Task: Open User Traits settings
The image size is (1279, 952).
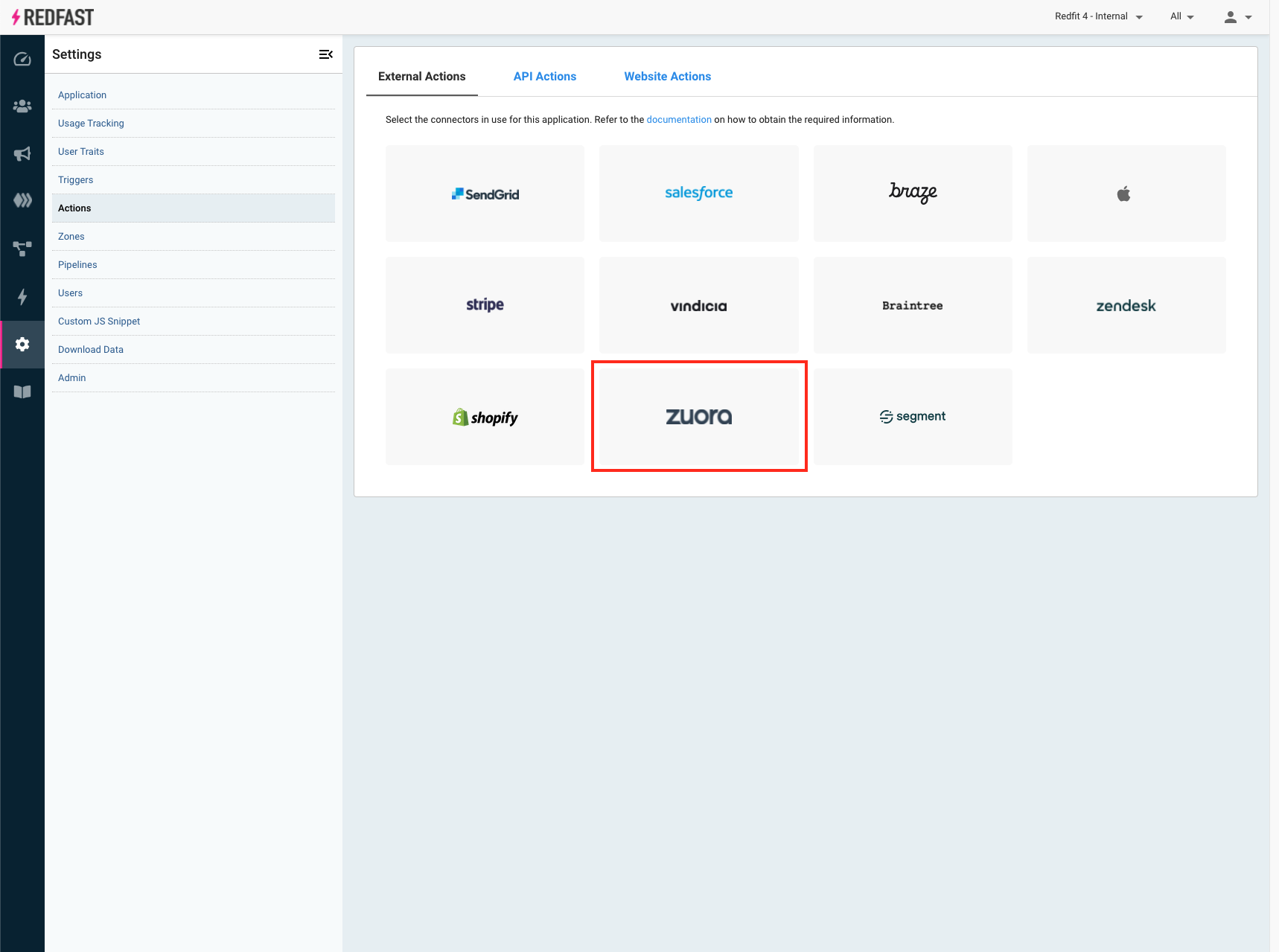Action: [194, 152]
